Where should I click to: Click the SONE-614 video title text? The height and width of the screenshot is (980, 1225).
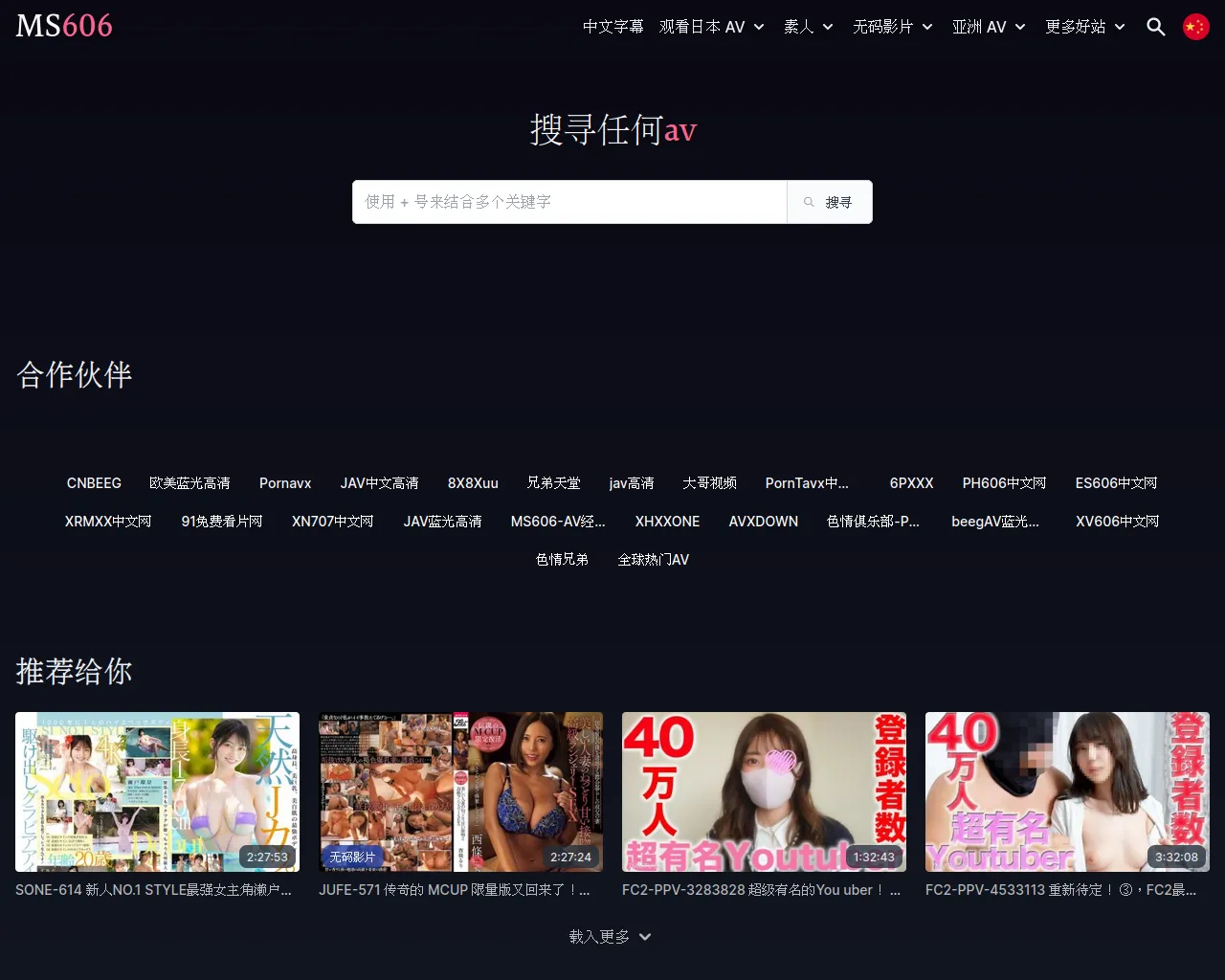pos(153,890)
